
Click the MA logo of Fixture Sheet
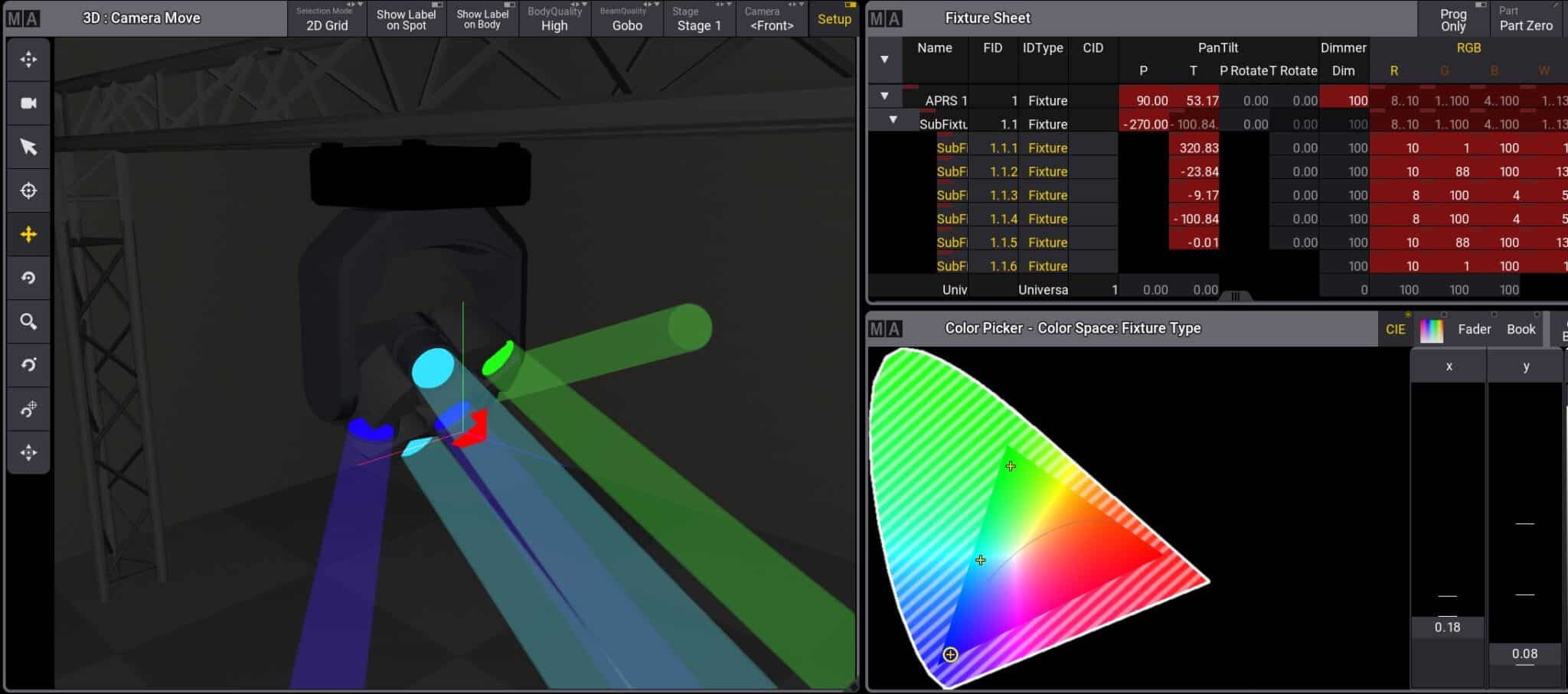tap(884, 18)
